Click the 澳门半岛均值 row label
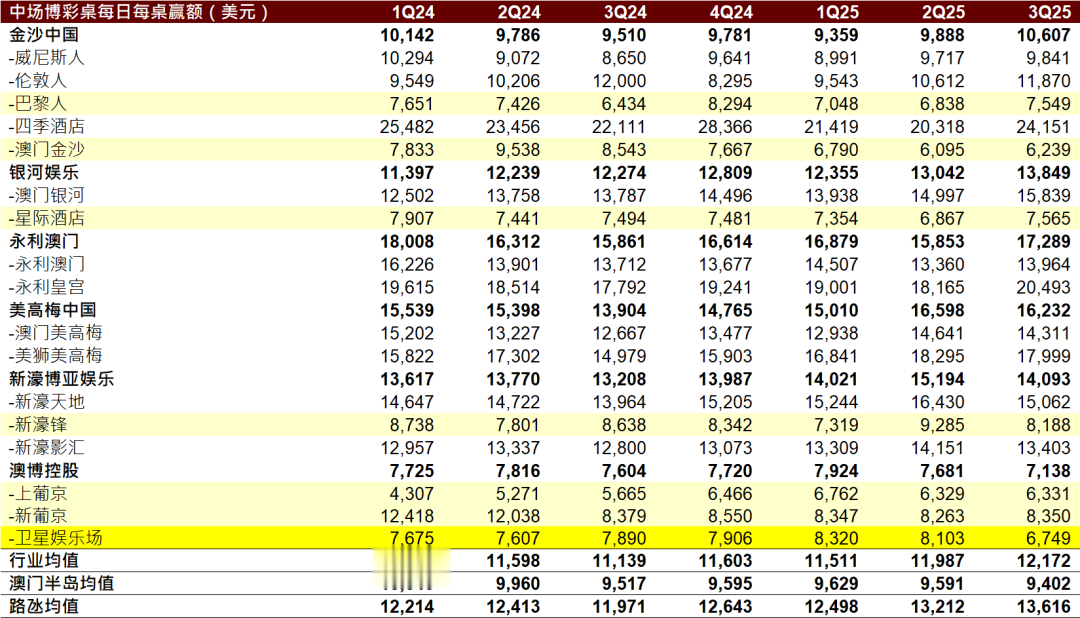 [x=61, y=584]
